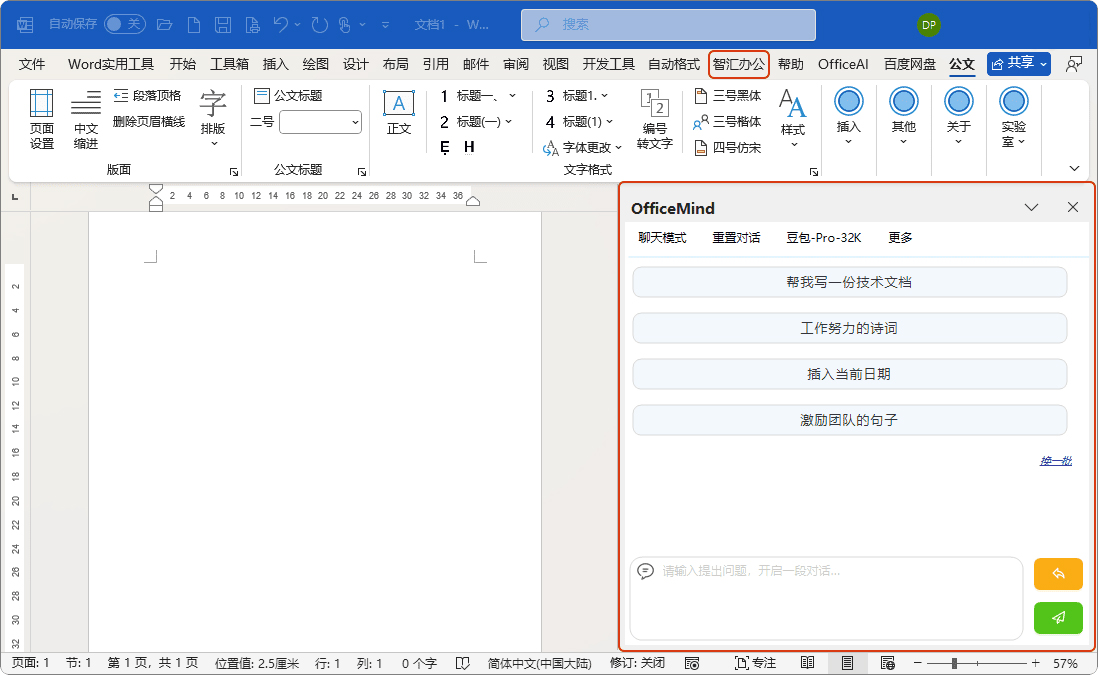This screenshot has height=675, width=1098.
Task: Open the 二号 font size combo box
Action: 320,122
